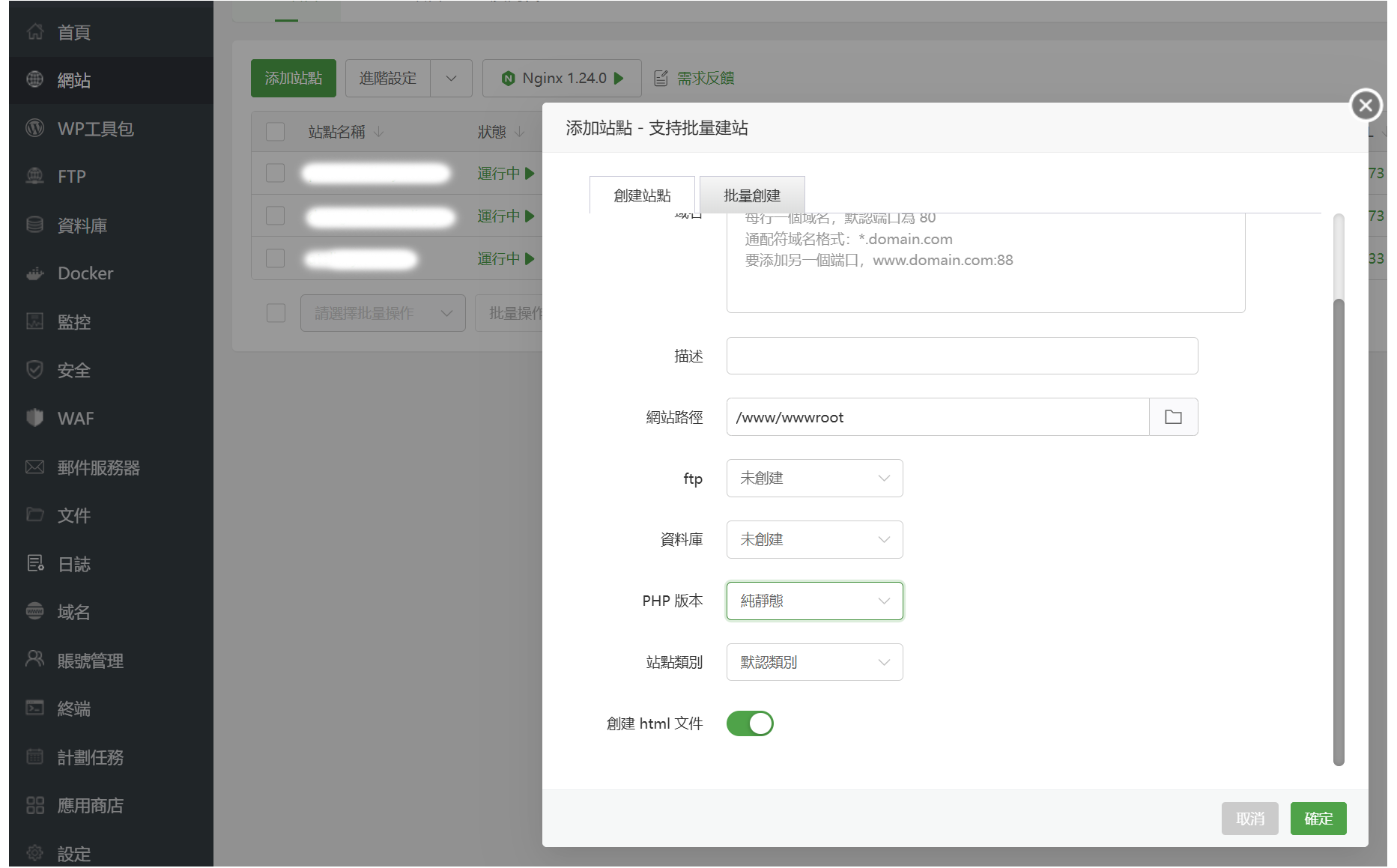Click the green 確定 button

pos(1318,819)
